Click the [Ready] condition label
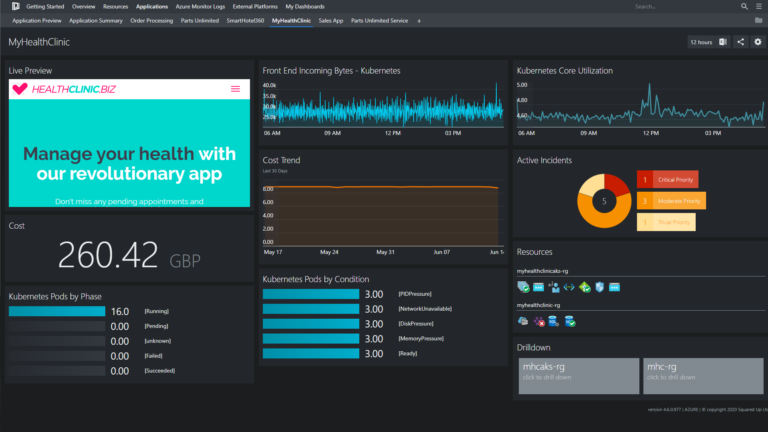The height and width of the screenshot is (432, 768). tap(408, 354)
